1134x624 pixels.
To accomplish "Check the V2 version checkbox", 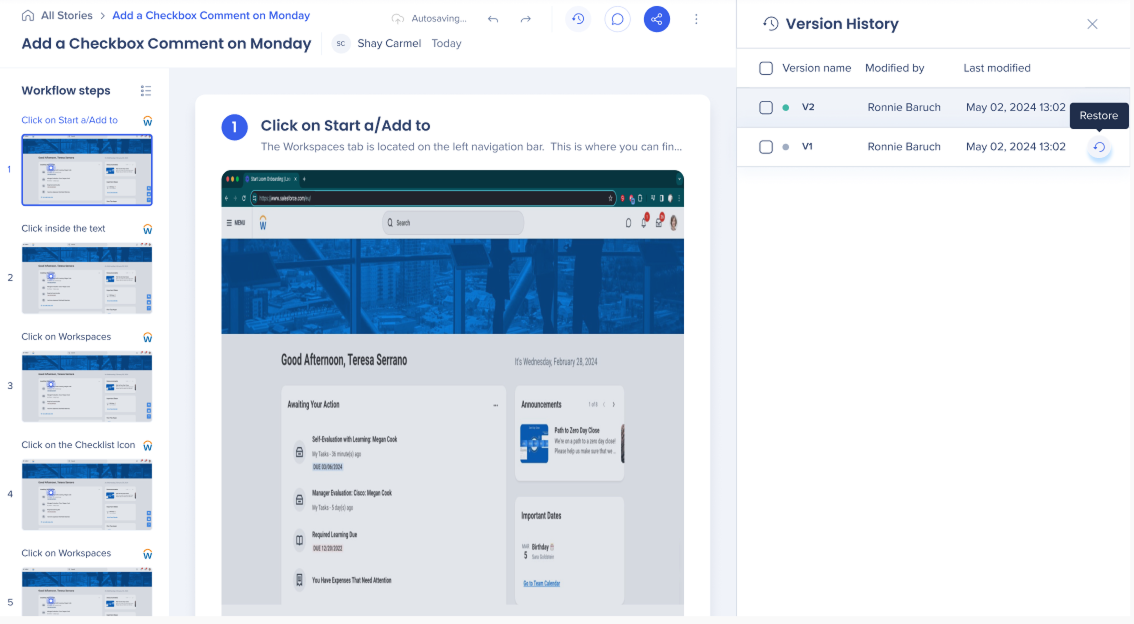I will (x=766, y=107).
